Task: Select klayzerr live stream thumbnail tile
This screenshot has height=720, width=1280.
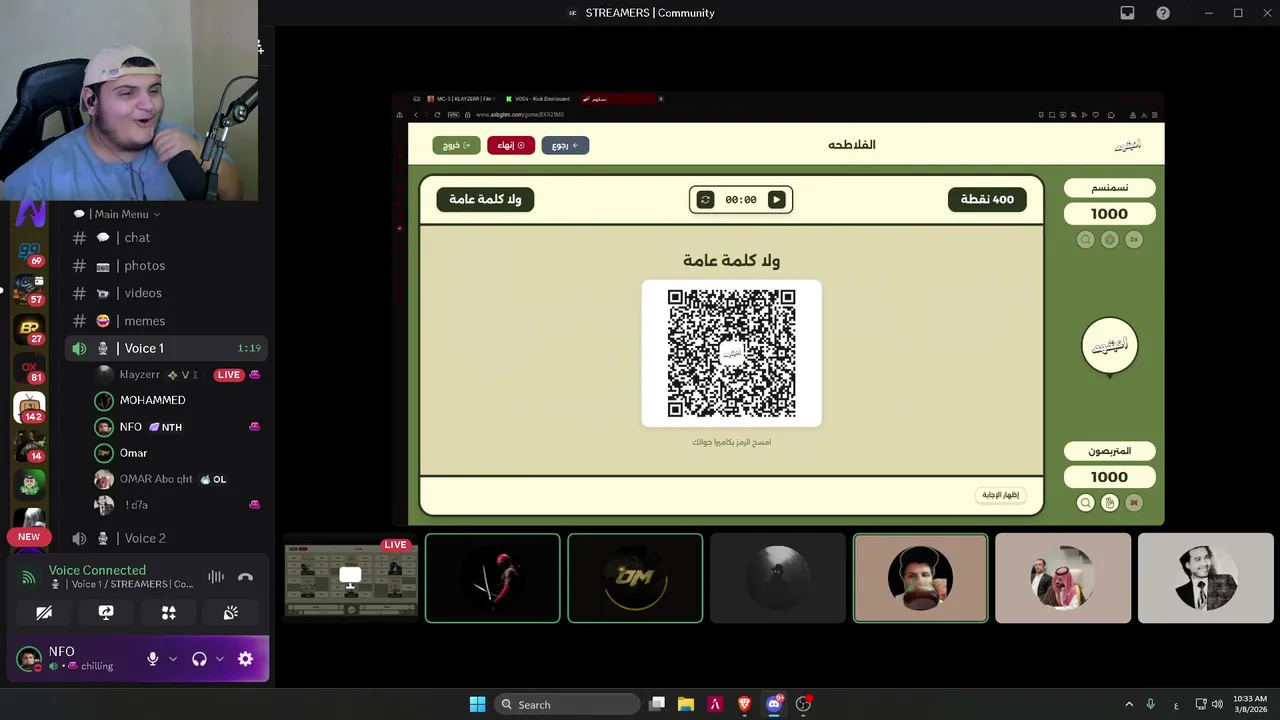Action: (351, 578)
